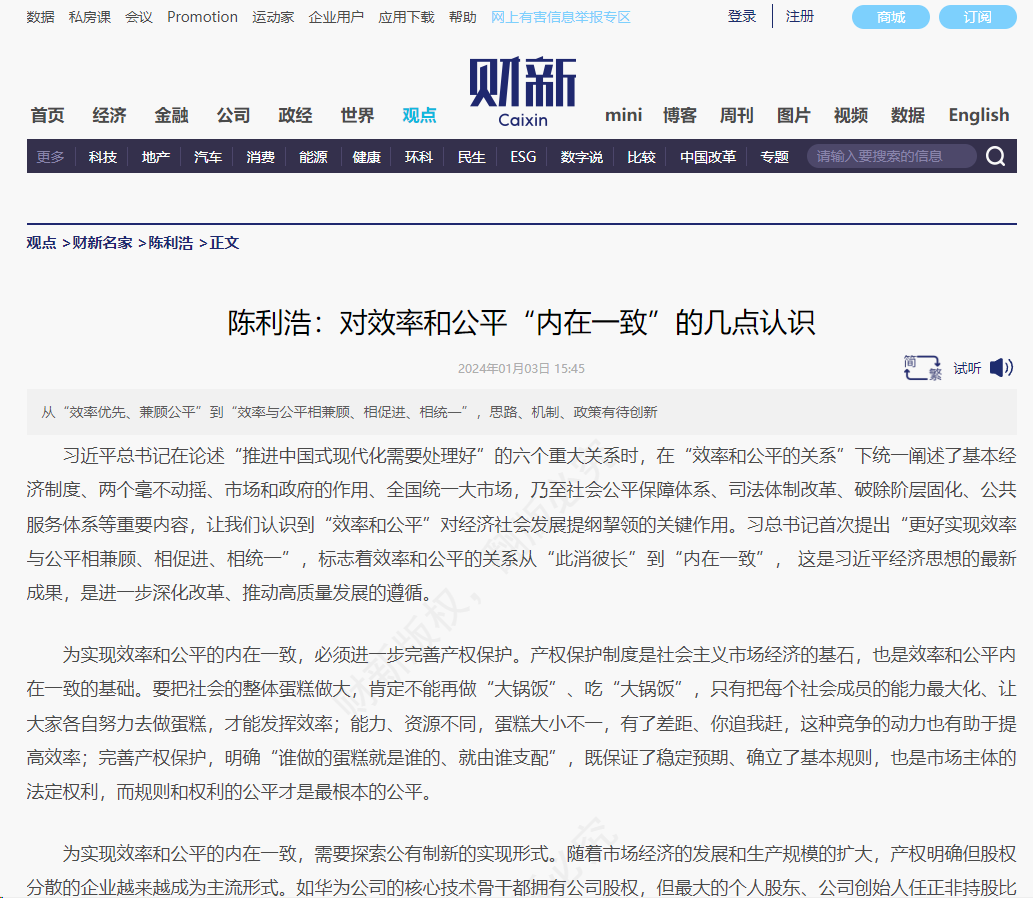1033x898 pixels.
Task: Click the 注册 registration link
Action: tap(800, 16)
